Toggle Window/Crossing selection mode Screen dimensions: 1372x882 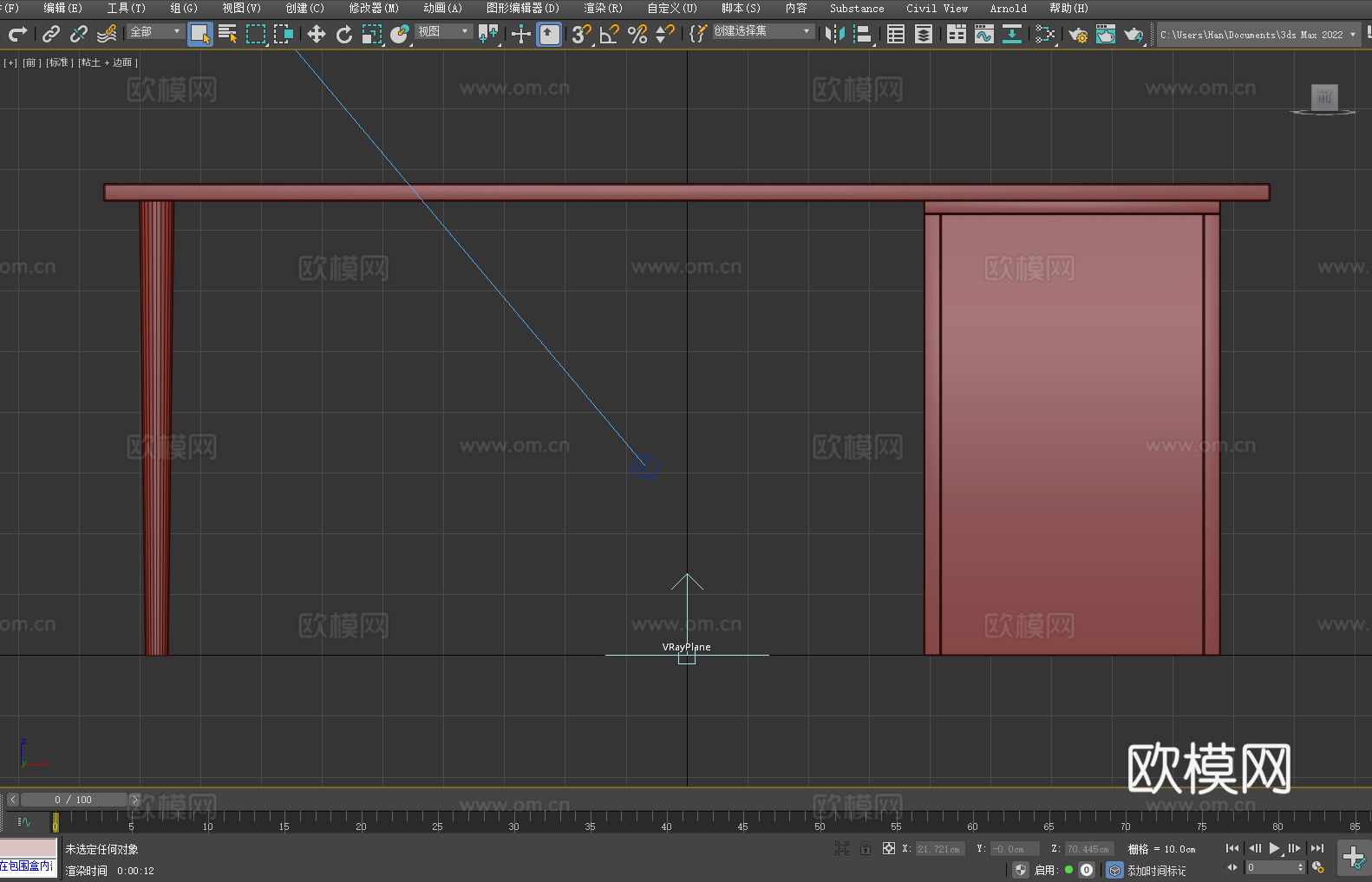[284, 34]
